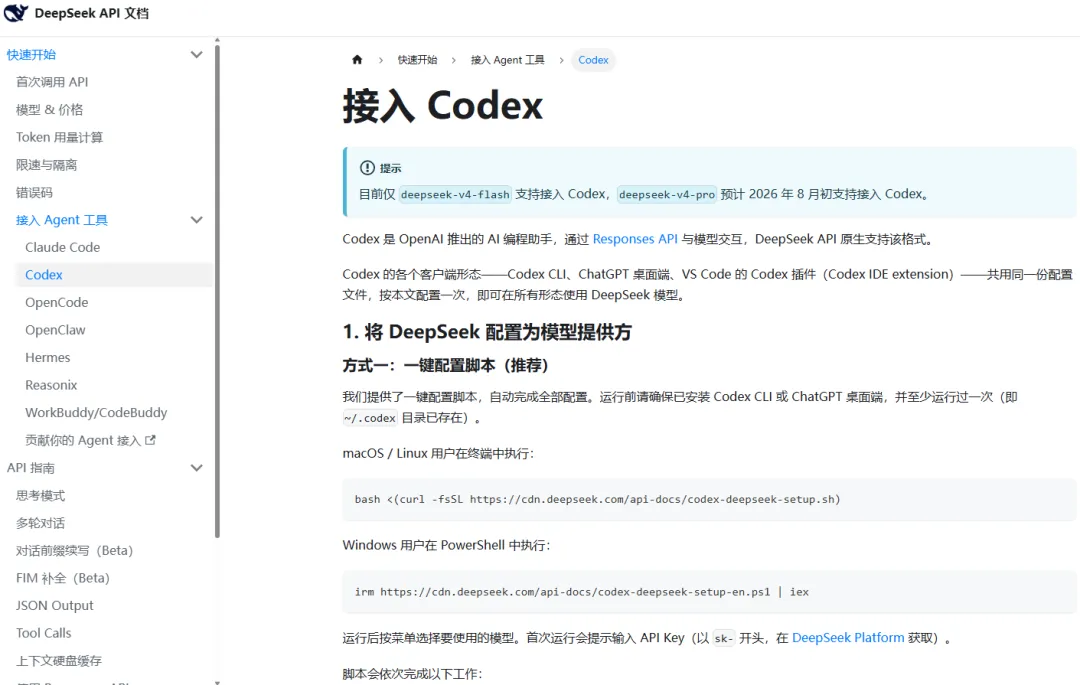Image resolution: width=1080 pixels, height=685 pixels.
Task: Open 上下文硬盘缓存 page
Action: [x=59, y=660]
